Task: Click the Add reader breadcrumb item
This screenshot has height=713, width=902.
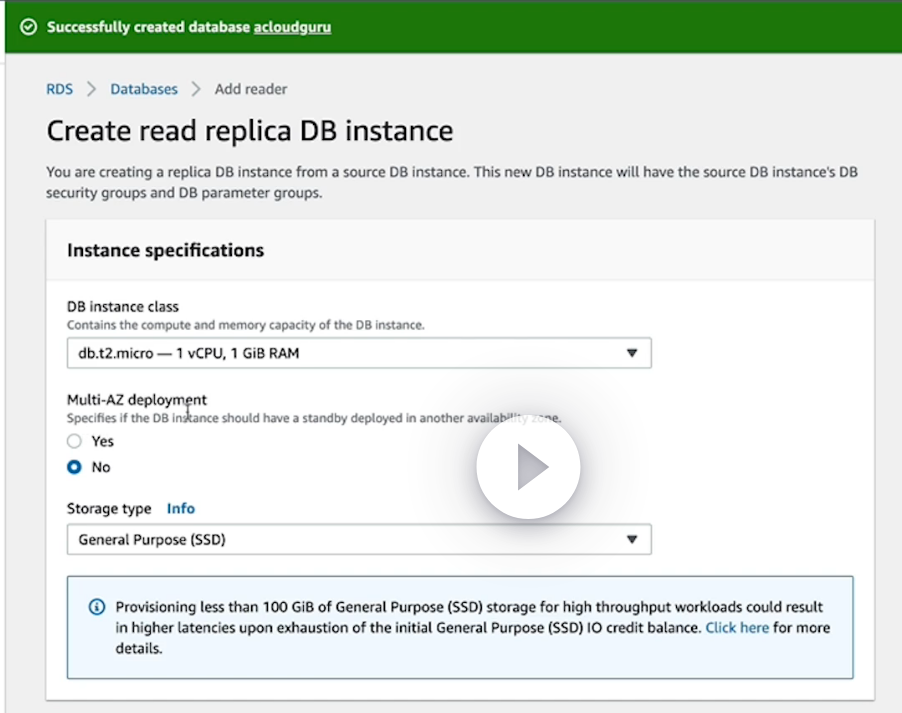Action: pyautogui.click(x=251, y=89)
